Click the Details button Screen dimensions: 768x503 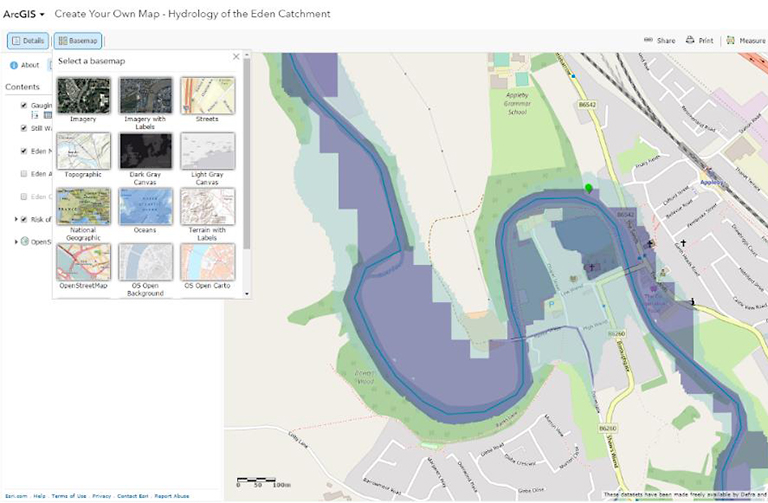pyautogui.click(x=28, y=41)
